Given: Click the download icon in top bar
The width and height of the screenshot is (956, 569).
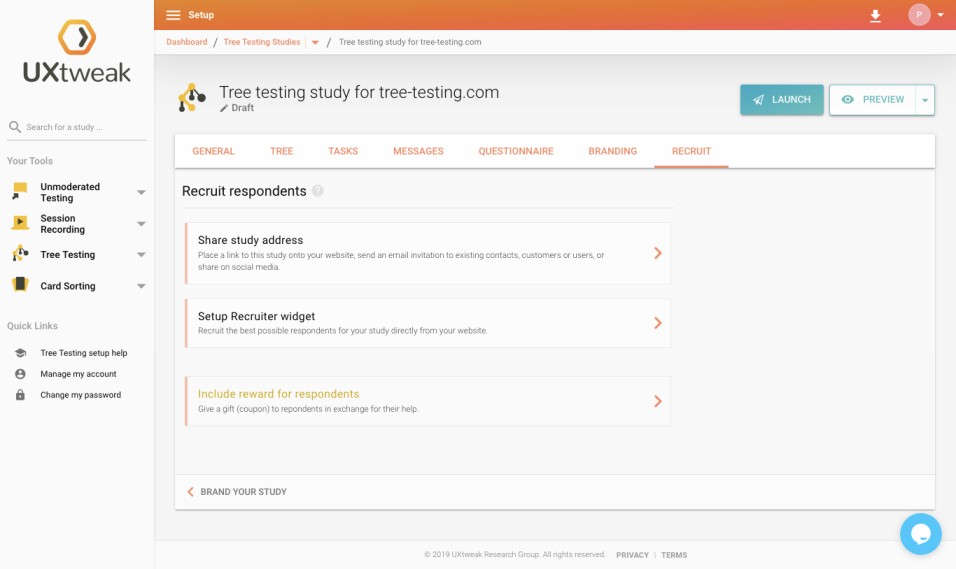Looking at the screenshot, I should [x=875, y=16].
